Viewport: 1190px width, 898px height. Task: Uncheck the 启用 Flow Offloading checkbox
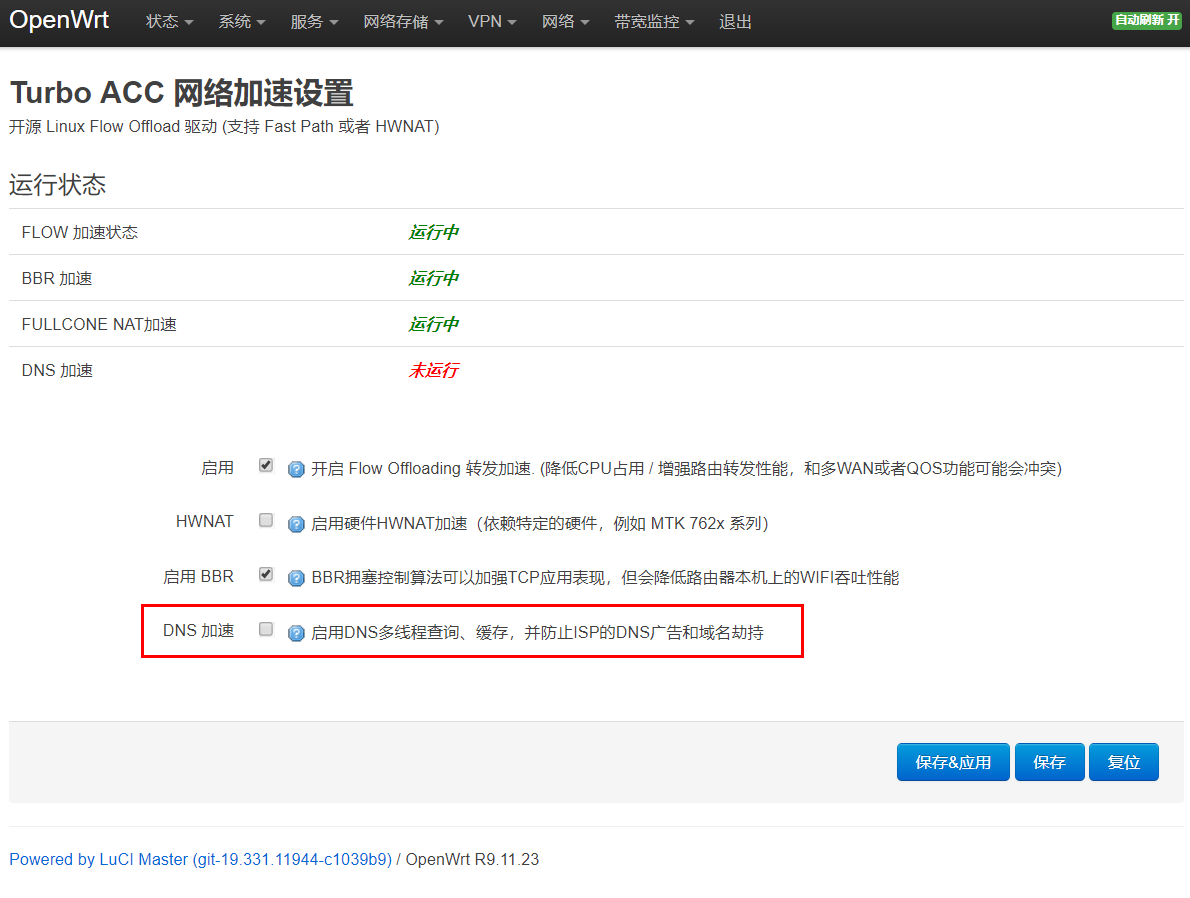[266, 465]
